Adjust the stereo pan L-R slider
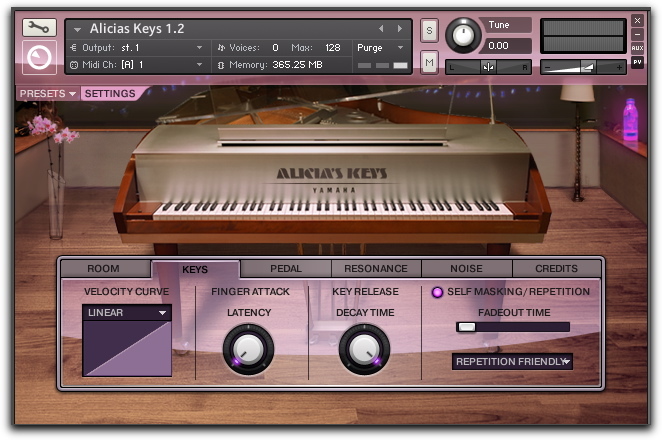The width and height of the screenshot is (662, 440). click(x=488, y=67)
